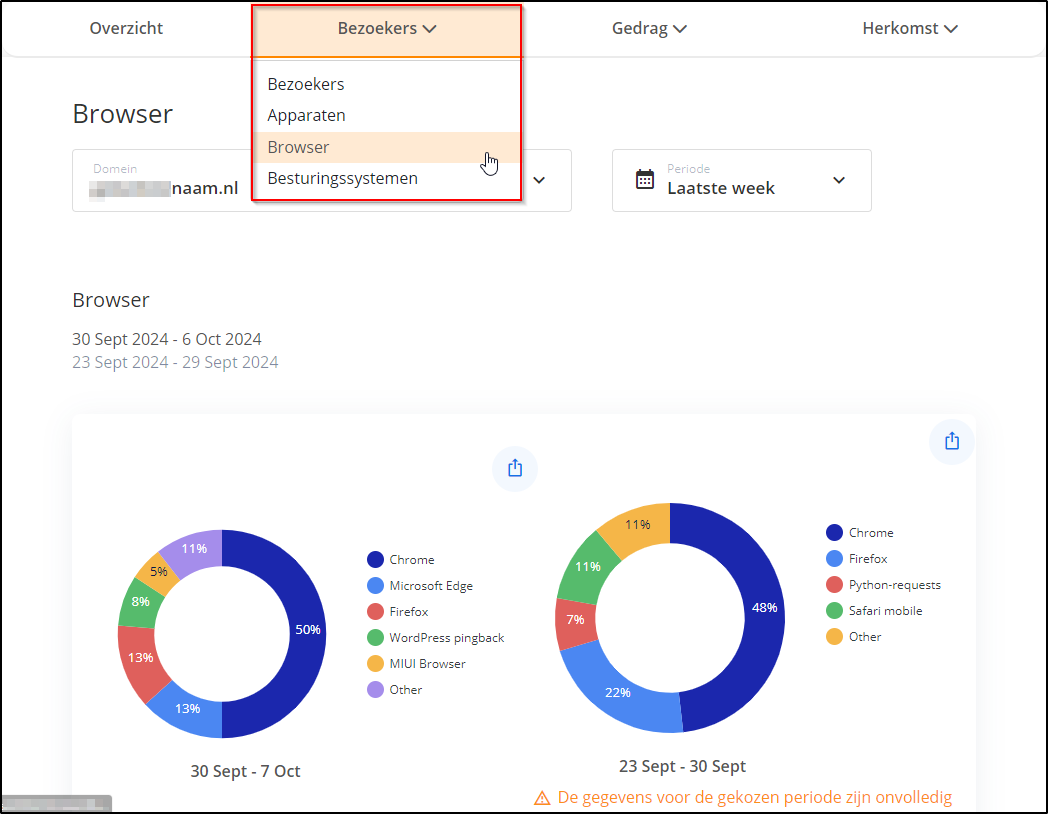This screenshot has width=1048, height=814.
Task: Toggle the Chrome legend dot in the left chart
Action: coord(376,560)
